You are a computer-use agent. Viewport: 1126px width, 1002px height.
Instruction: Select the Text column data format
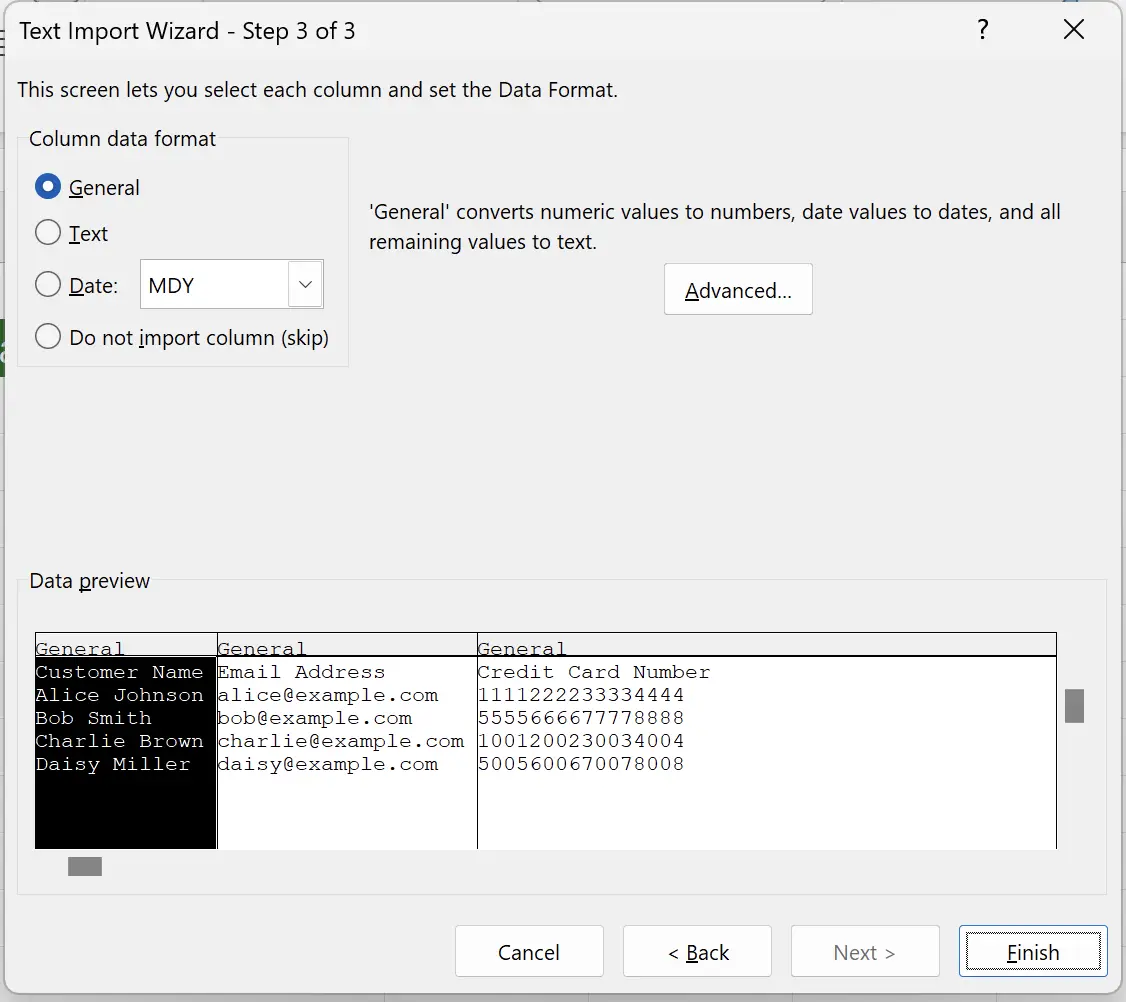click(48, 233)
